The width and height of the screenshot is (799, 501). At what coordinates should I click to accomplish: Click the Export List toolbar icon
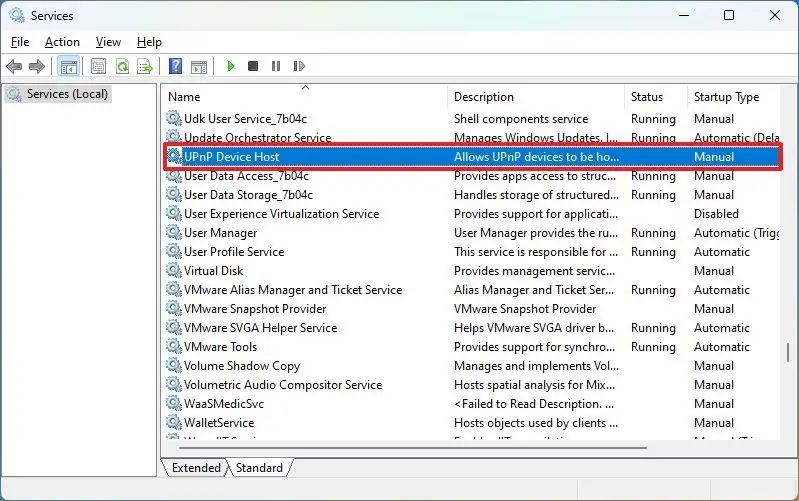[145, 66]
